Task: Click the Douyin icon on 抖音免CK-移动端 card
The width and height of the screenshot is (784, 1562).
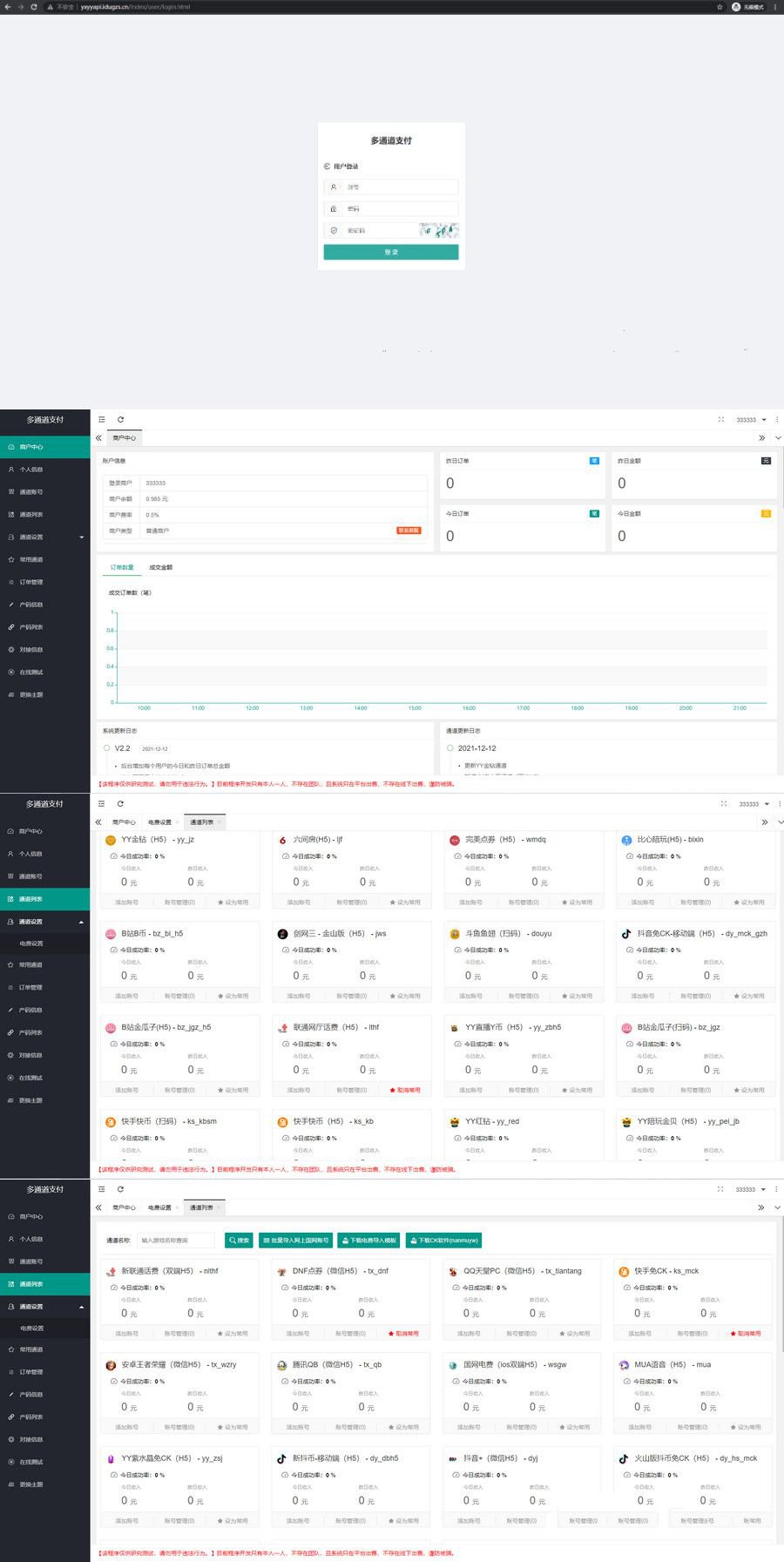Action: 625,934
